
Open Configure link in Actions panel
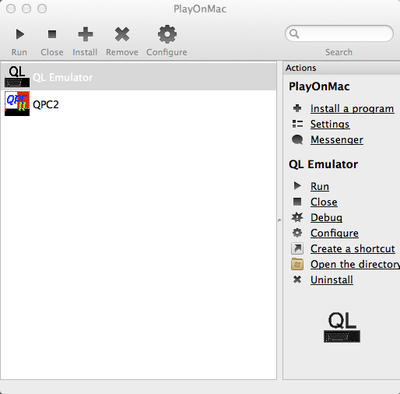click(334, 233)
